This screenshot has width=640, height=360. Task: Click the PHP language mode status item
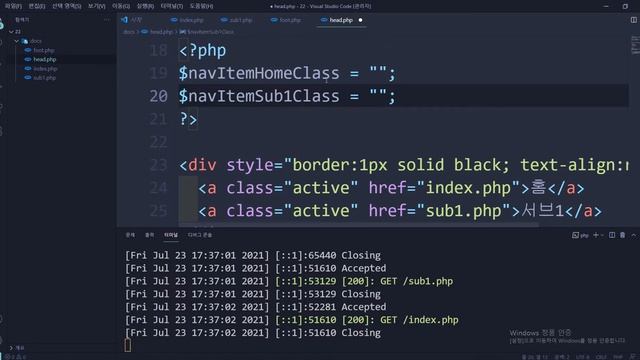pyautogui.click(x=617, y=357)
